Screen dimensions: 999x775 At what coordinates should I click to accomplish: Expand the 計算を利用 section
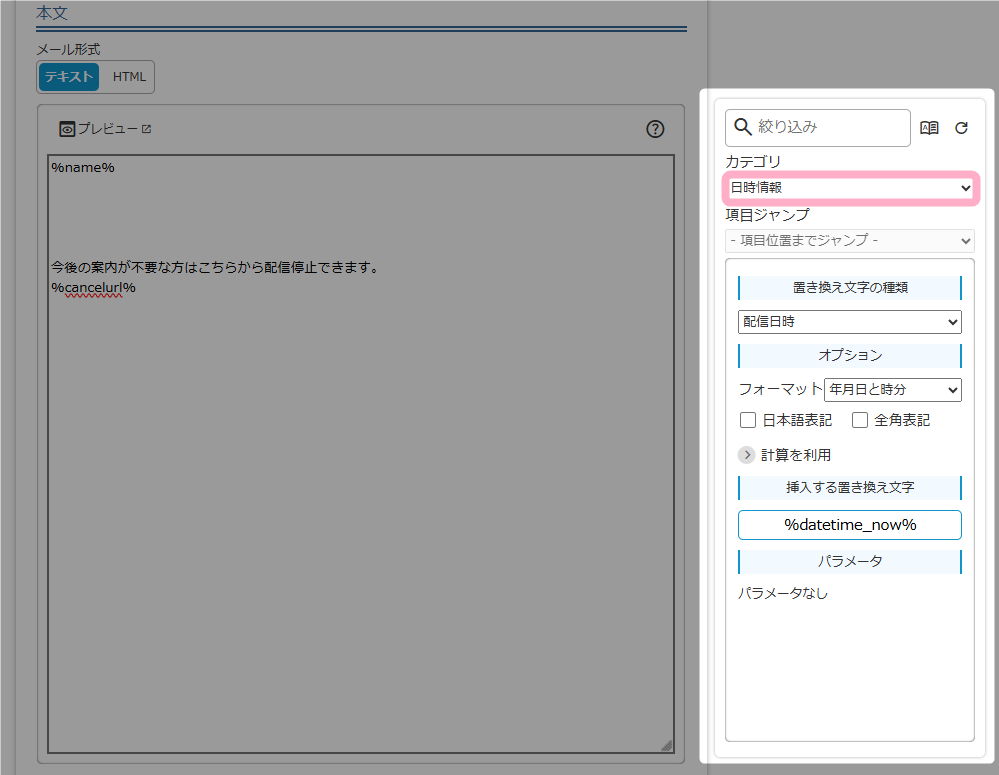(747, 455)
